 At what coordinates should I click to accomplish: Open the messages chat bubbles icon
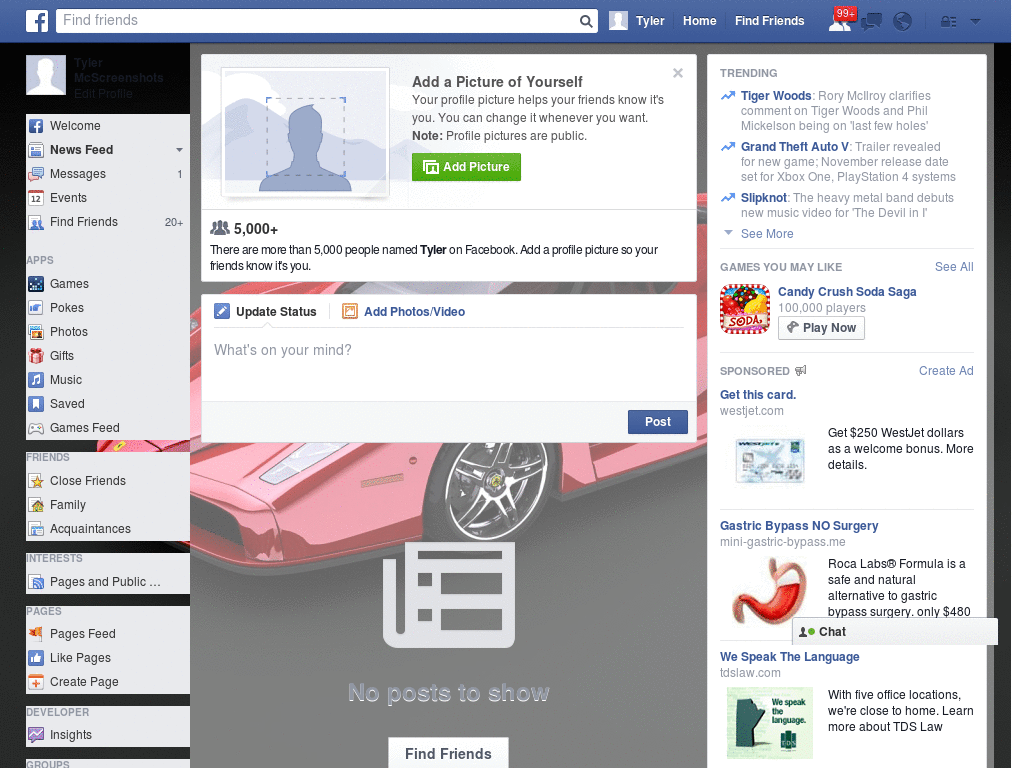[x=871, y=22]
